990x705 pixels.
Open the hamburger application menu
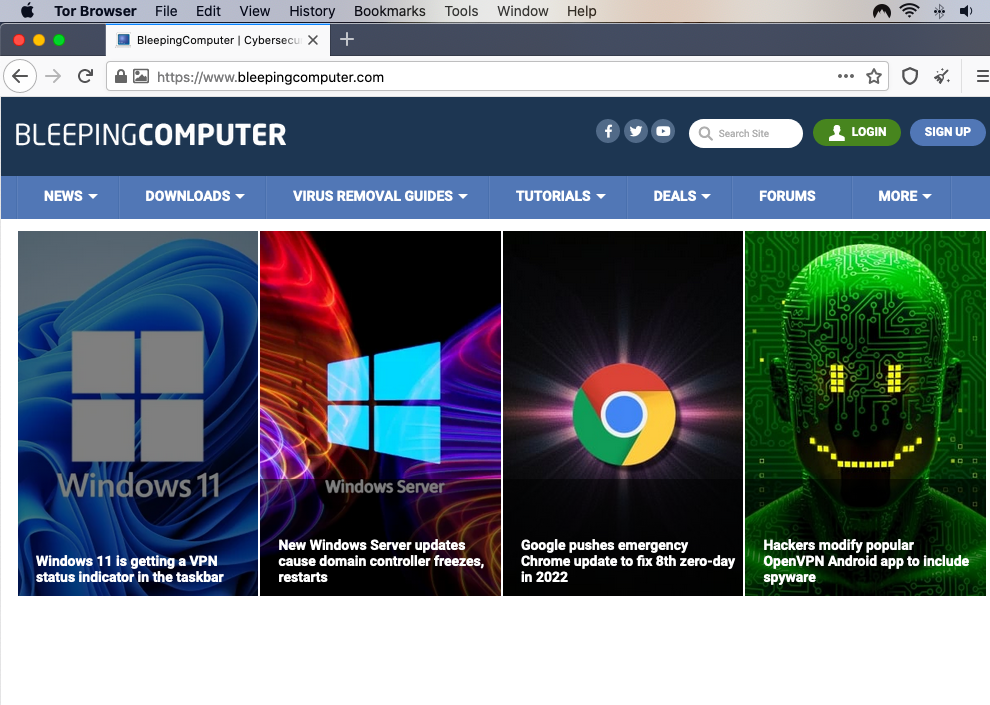point(982,77)
